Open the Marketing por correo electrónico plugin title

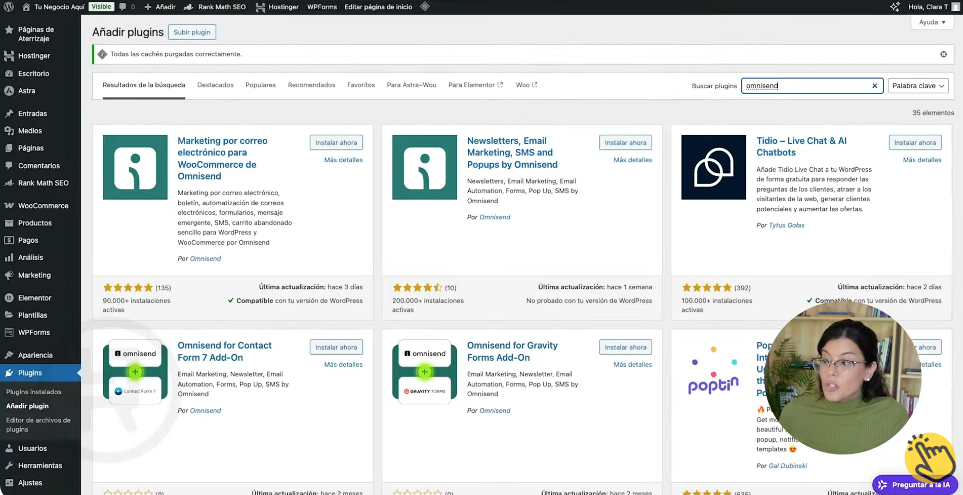click(x=222, y=158)
